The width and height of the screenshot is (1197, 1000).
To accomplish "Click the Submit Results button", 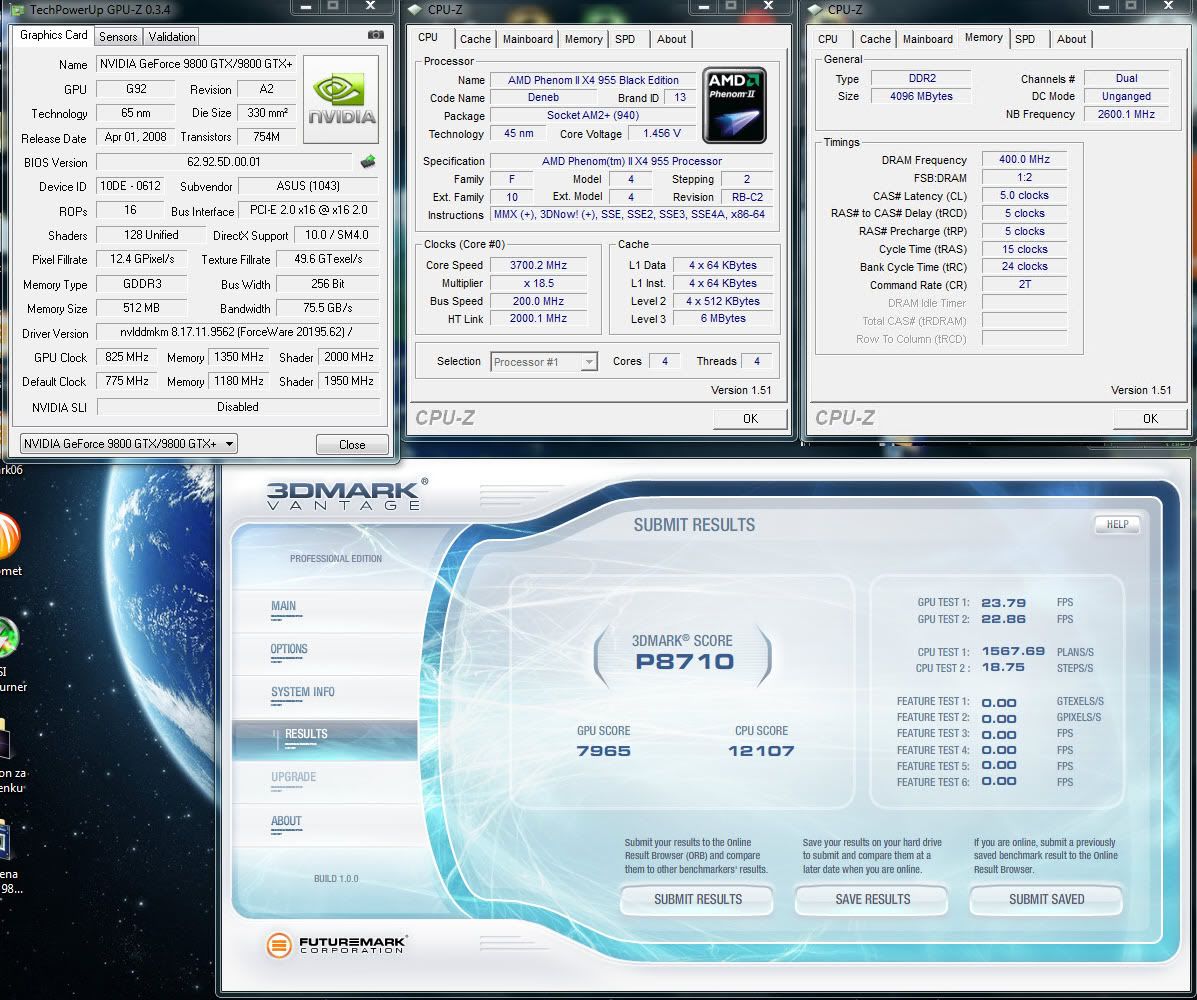I will pos(698,899).
